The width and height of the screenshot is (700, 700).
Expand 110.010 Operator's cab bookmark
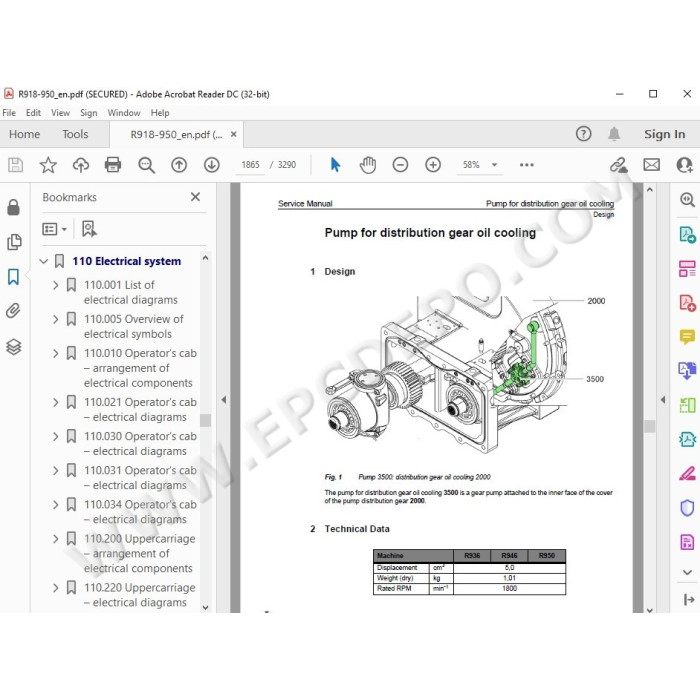point(55,354)
